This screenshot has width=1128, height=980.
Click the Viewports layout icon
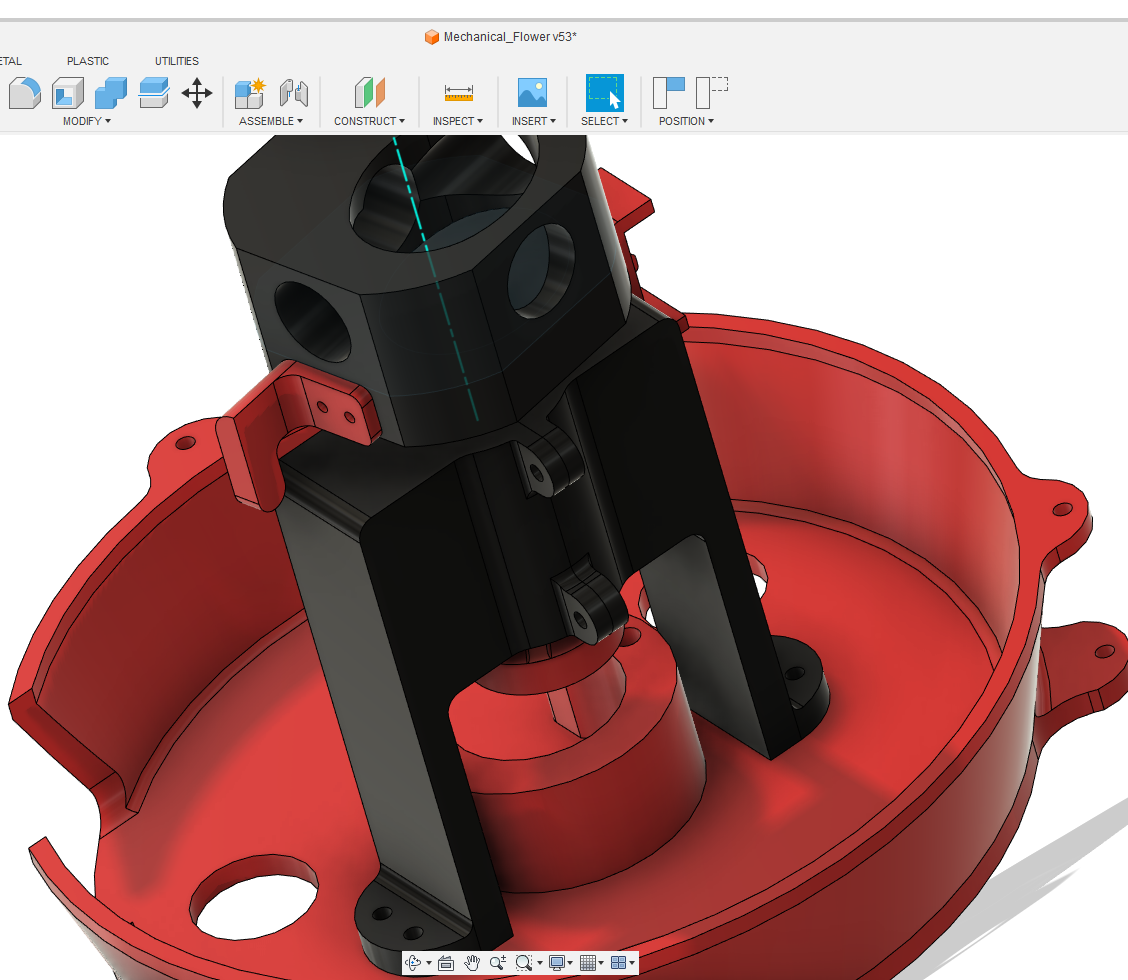tap(618, 963)
